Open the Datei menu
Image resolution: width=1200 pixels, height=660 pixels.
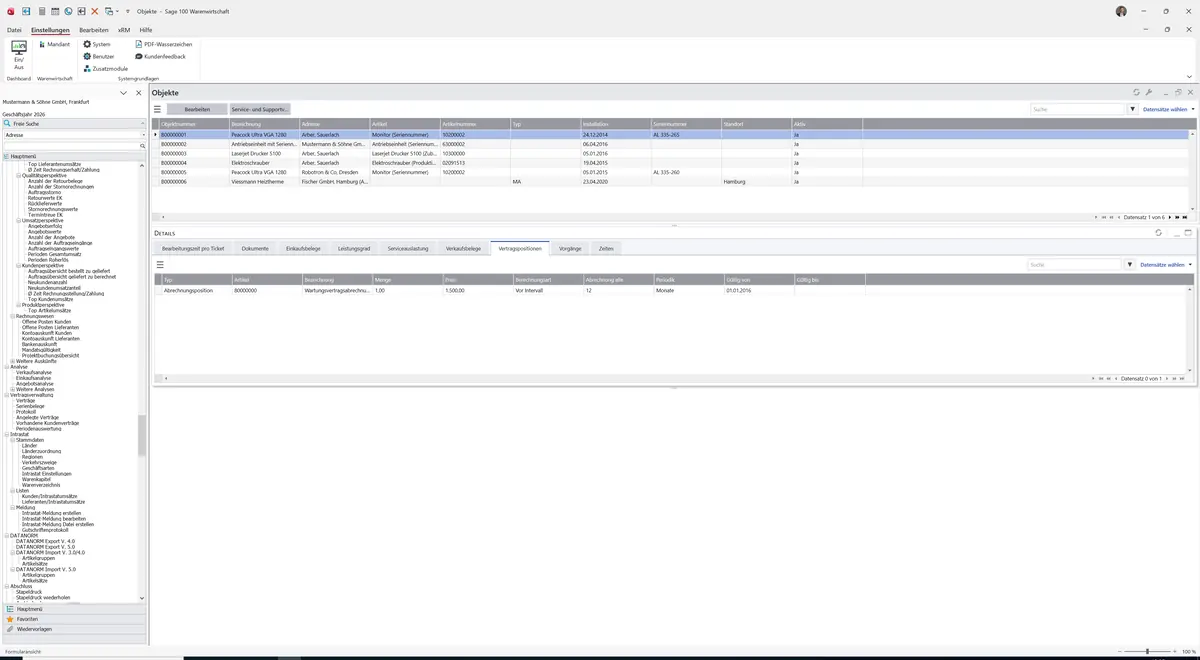click(14, 30)
